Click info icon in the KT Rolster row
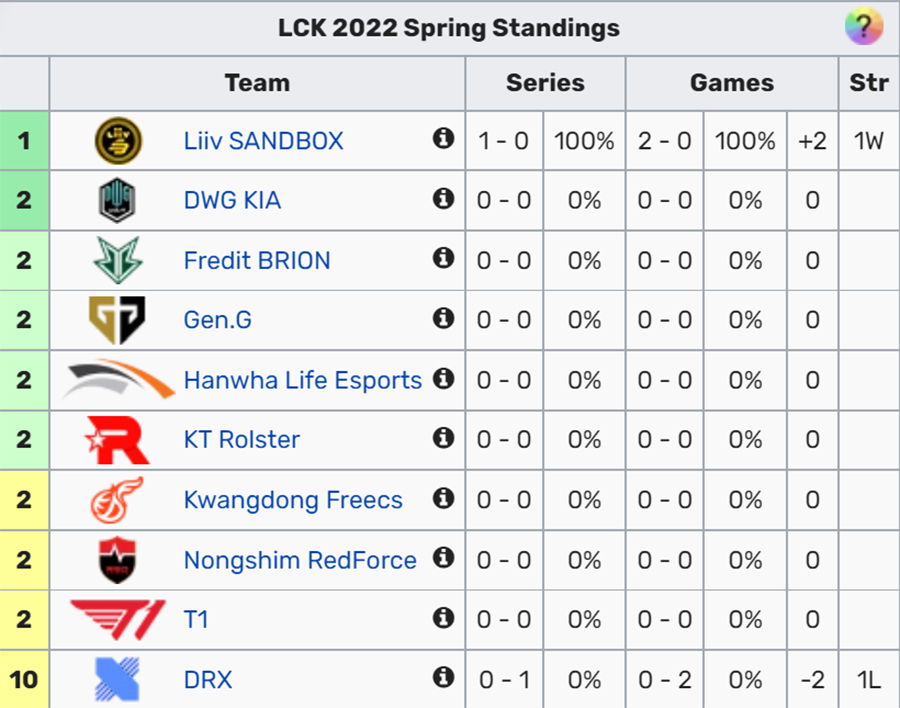The image size is (900, 708). tap(443, 438)
